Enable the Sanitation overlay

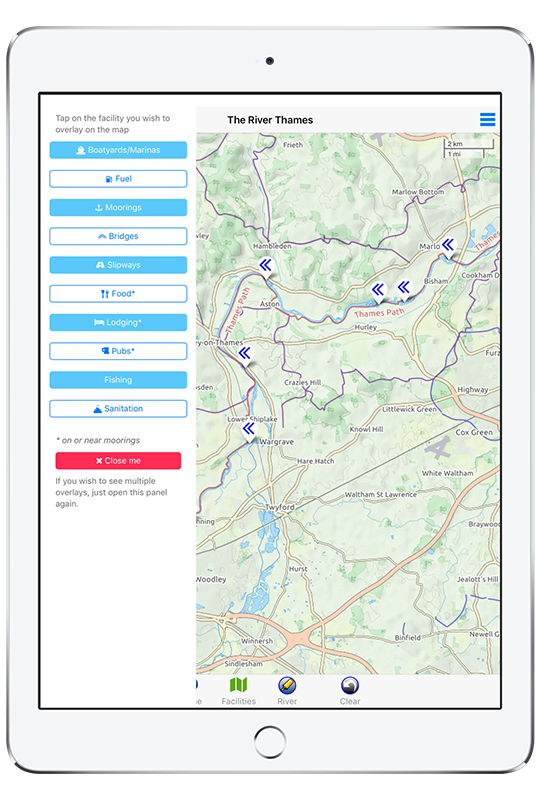point(118,409)
